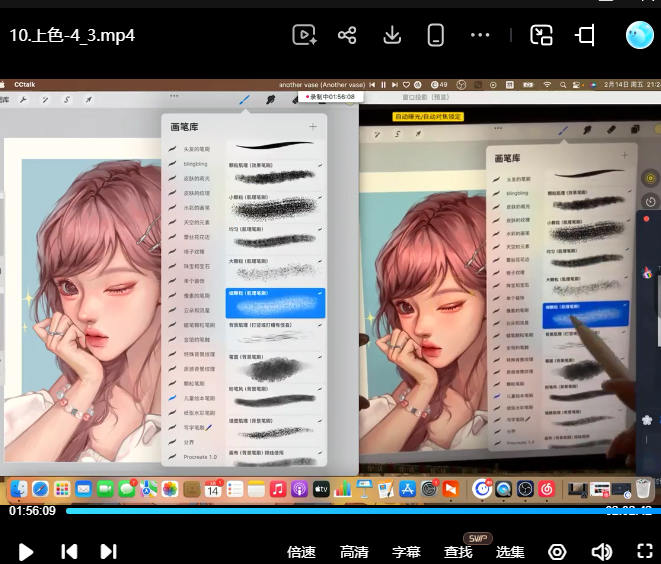Select the Smudge tool

270,100
